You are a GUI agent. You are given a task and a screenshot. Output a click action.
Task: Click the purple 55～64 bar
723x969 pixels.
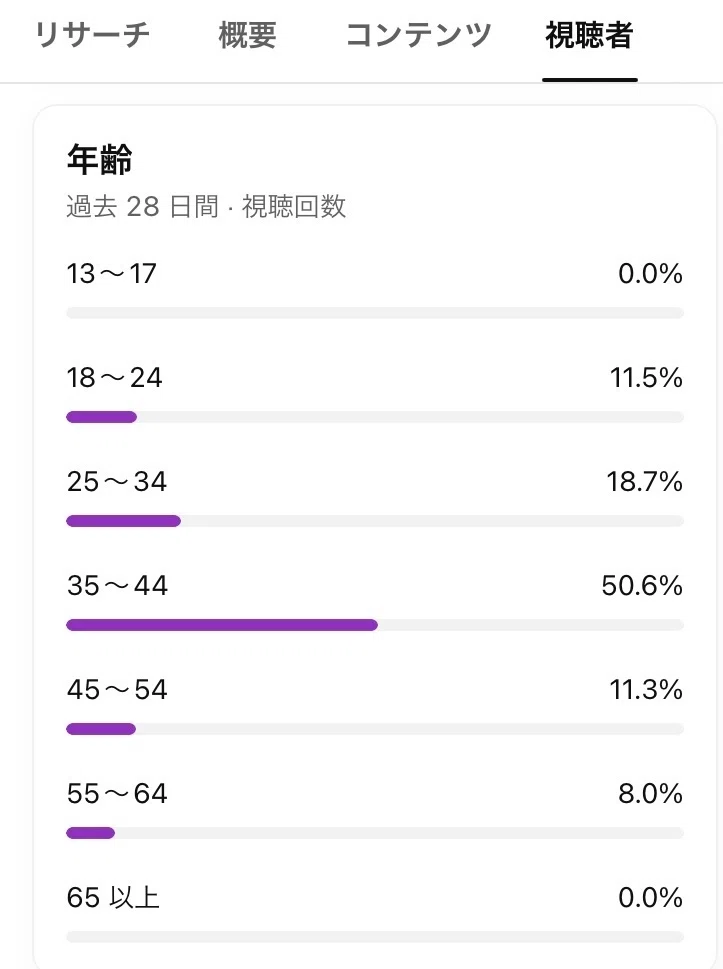coord(90,833)
